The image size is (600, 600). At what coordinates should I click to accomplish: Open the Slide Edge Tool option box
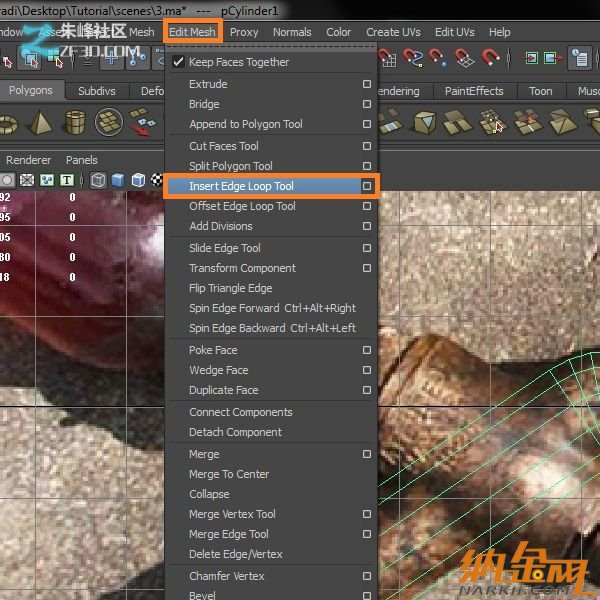[x=367, y=248]
